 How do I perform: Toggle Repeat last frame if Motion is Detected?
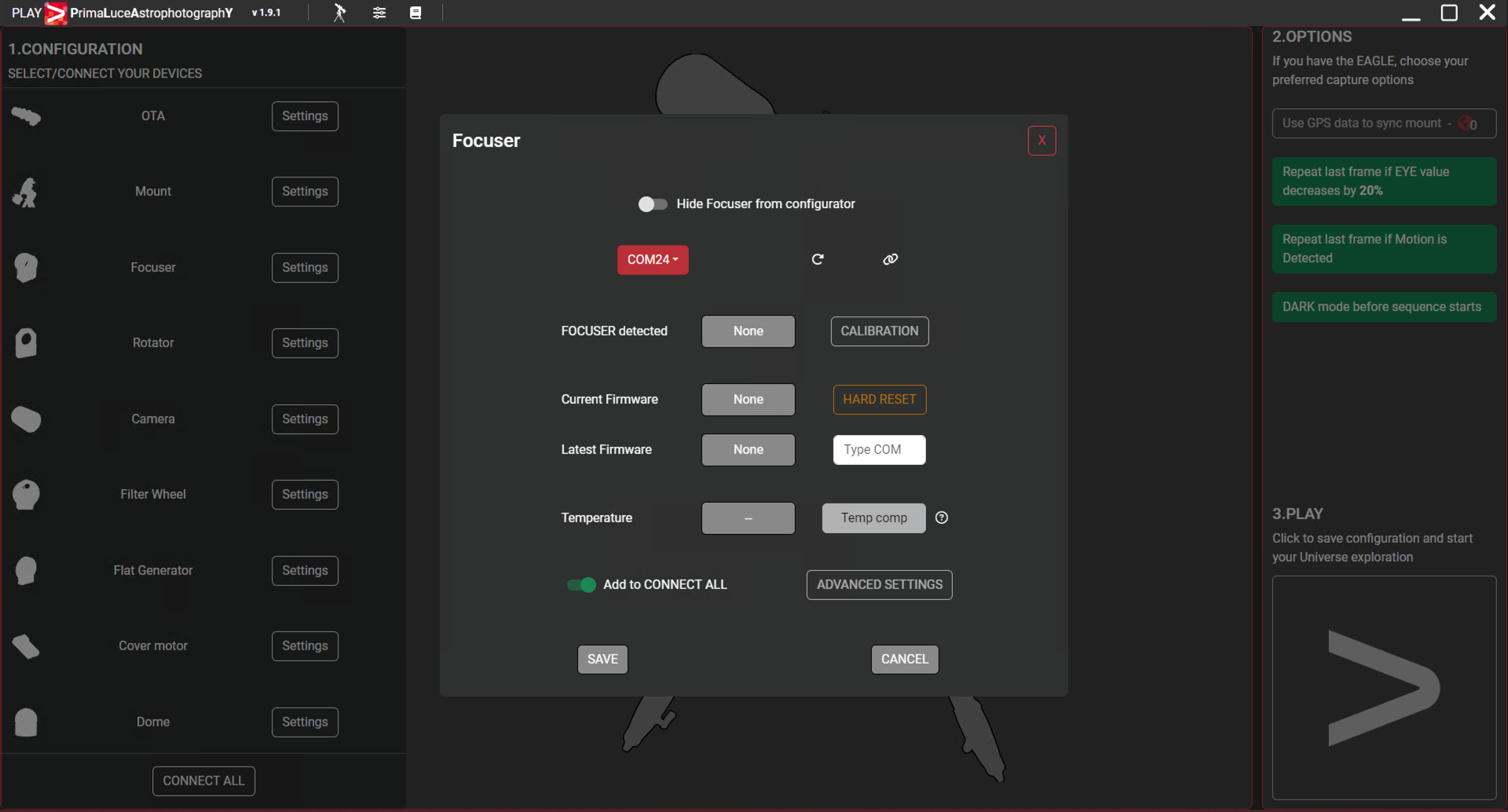click(x=1384, y=249)
